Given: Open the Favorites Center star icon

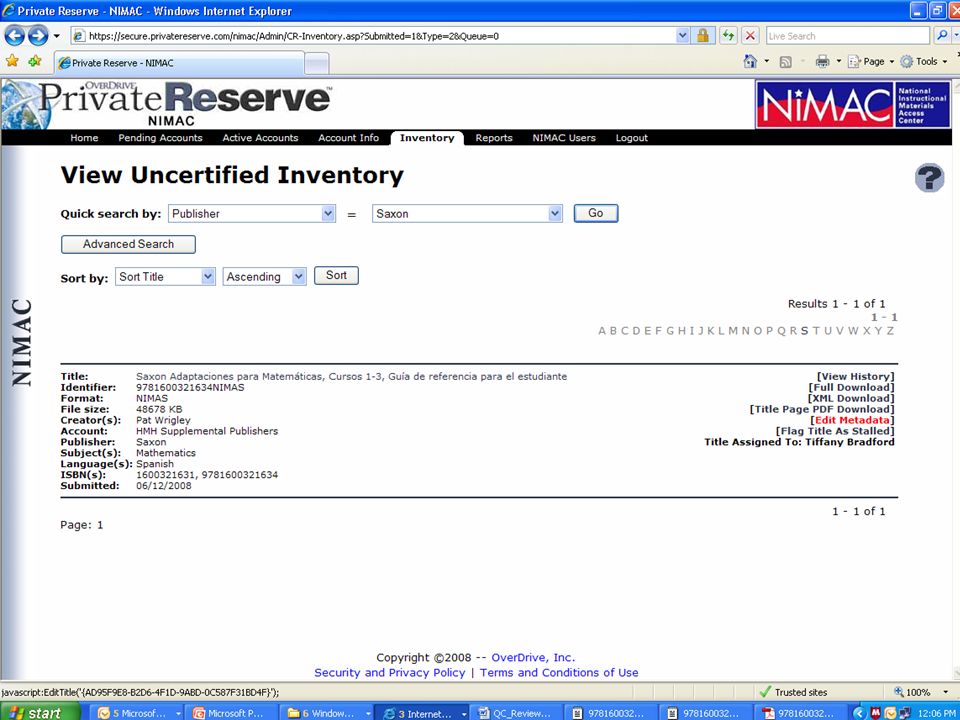Looking at the screenshot, I should click(12, 61).
